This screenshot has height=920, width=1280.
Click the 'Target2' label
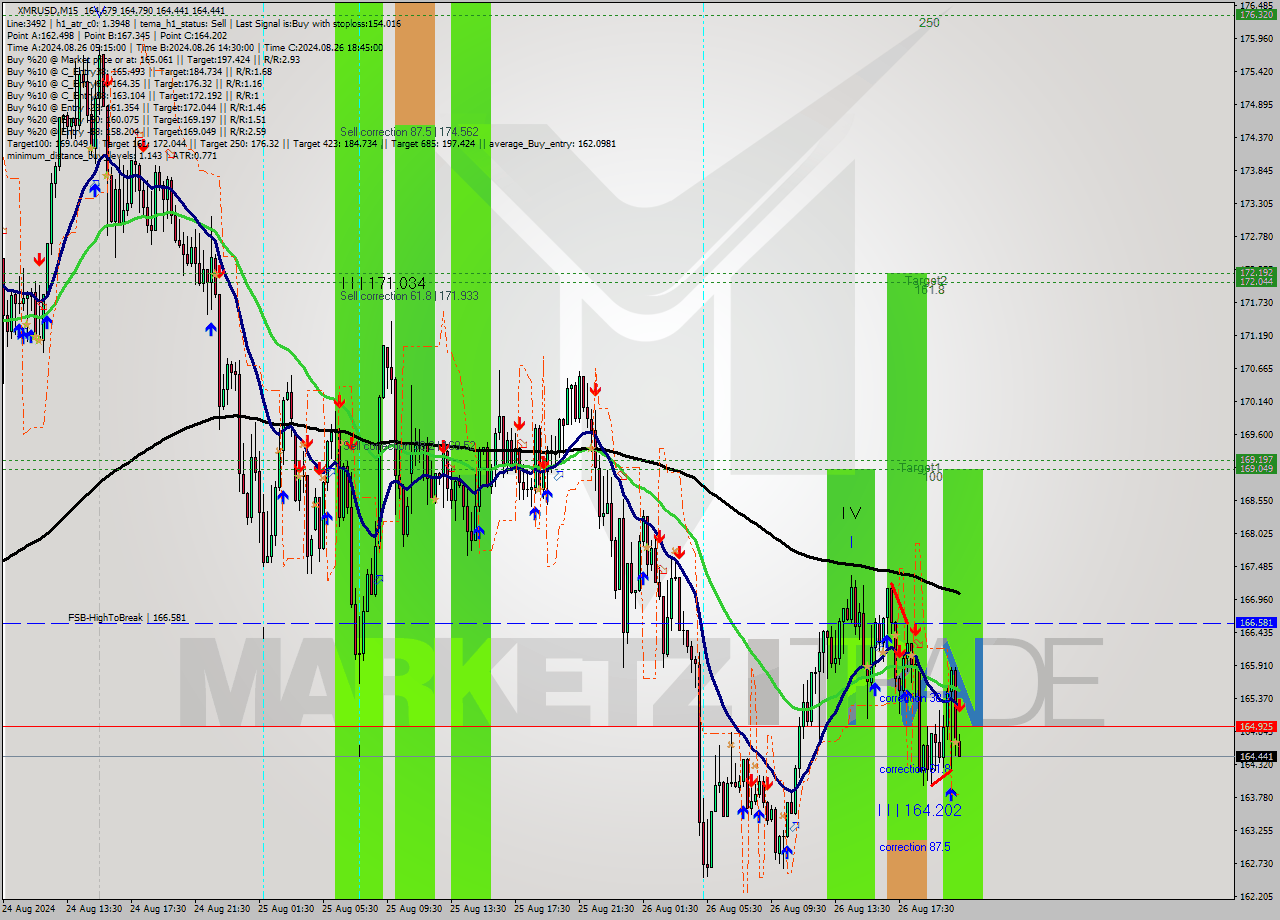(x=925, y=280)
